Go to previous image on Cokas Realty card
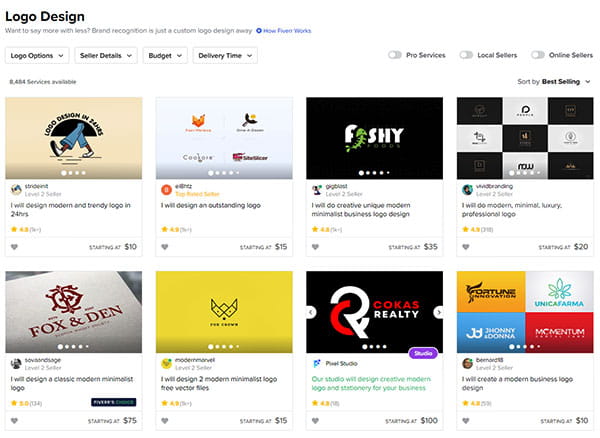600x438 pixels. click(x=311, y=313)
